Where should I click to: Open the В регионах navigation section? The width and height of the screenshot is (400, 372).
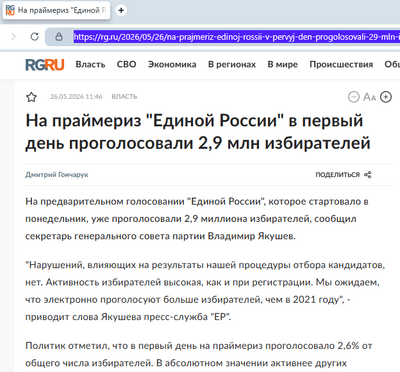pyautogui.click(x=232, y=65)
